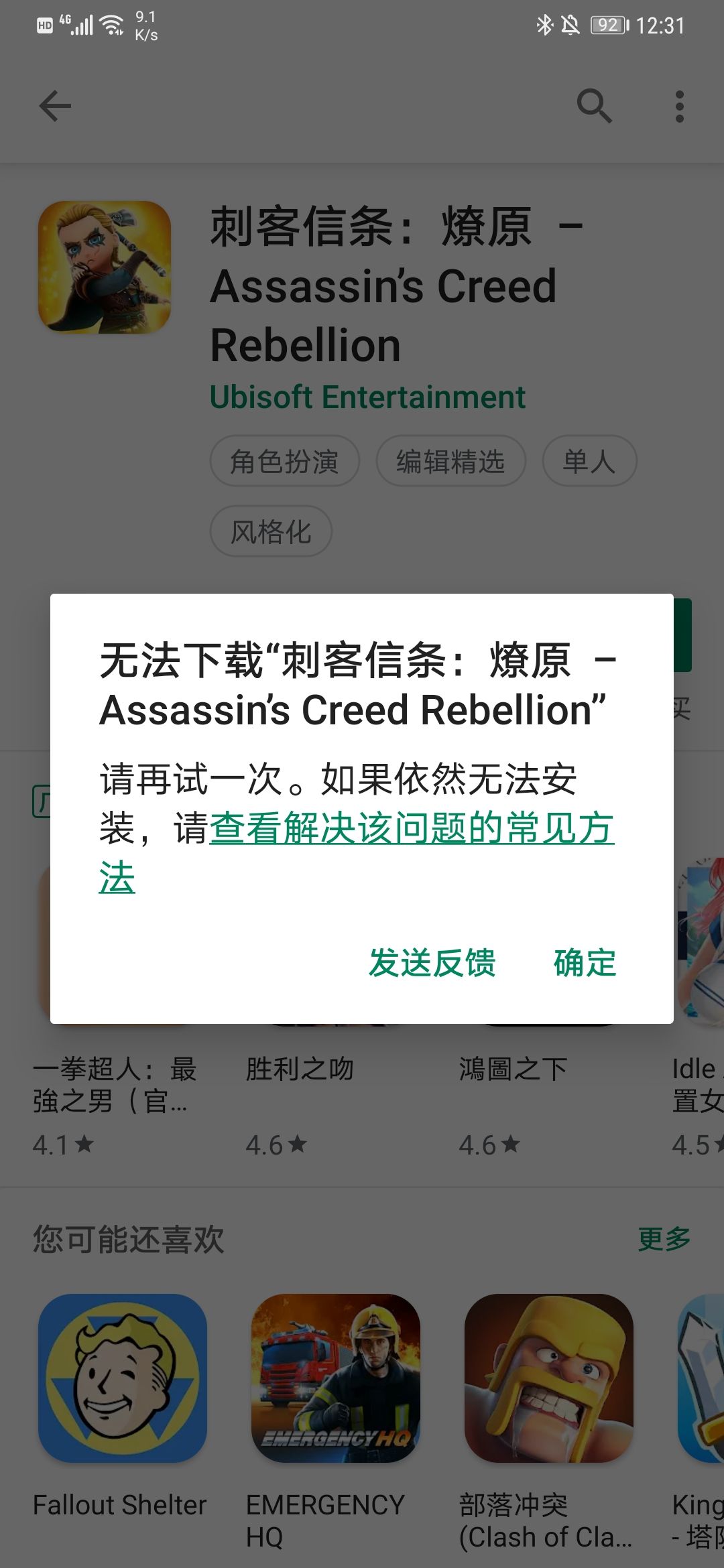Click 确定 to dismiss the dialog
This screenshot has width=724, height=1568.
click(585, 963)
